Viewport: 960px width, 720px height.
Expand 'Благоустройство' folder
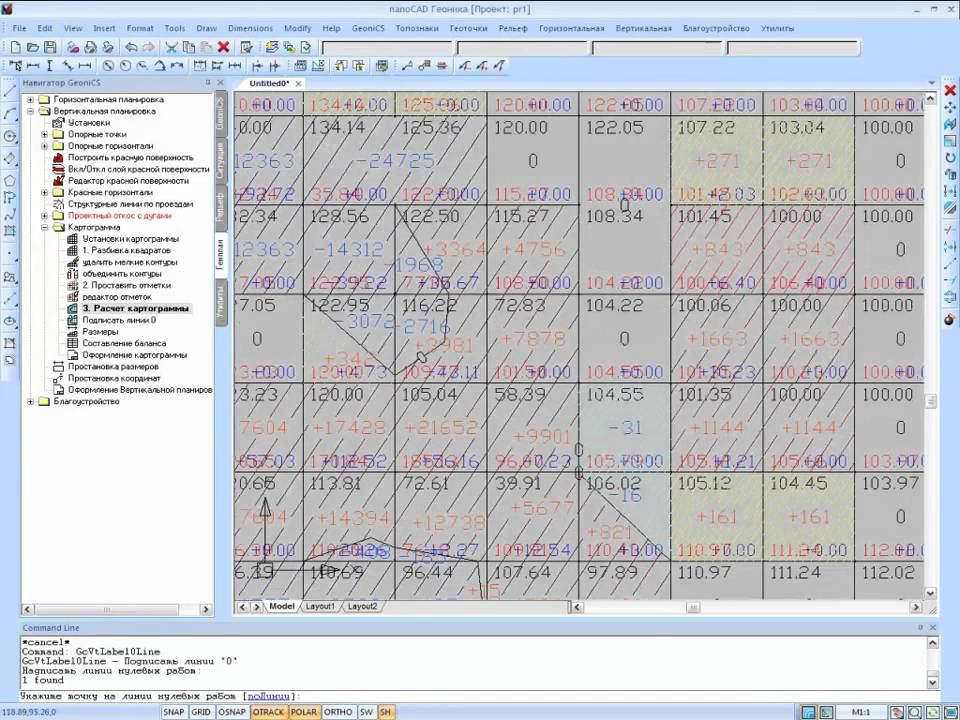pos(30,402)
